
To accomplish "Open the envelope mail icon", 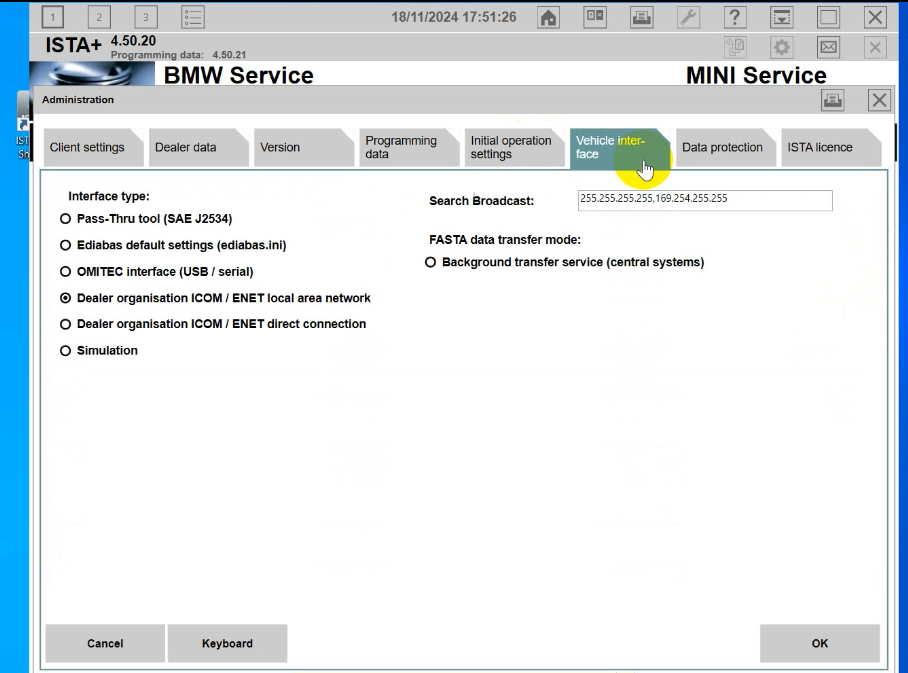I will tap(829, 47).
